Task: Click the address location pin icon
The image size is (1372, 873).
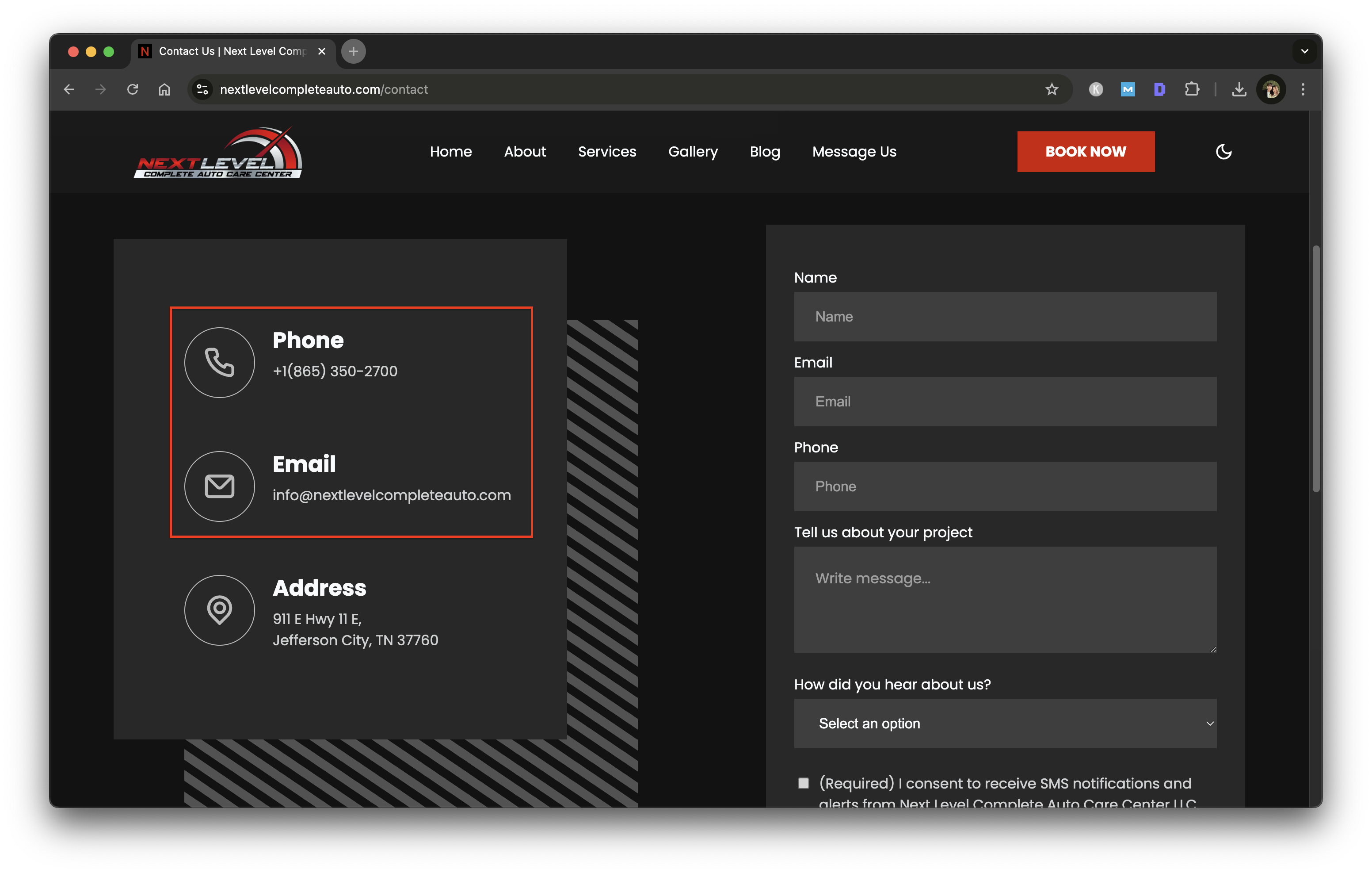Action: [219, 610]
